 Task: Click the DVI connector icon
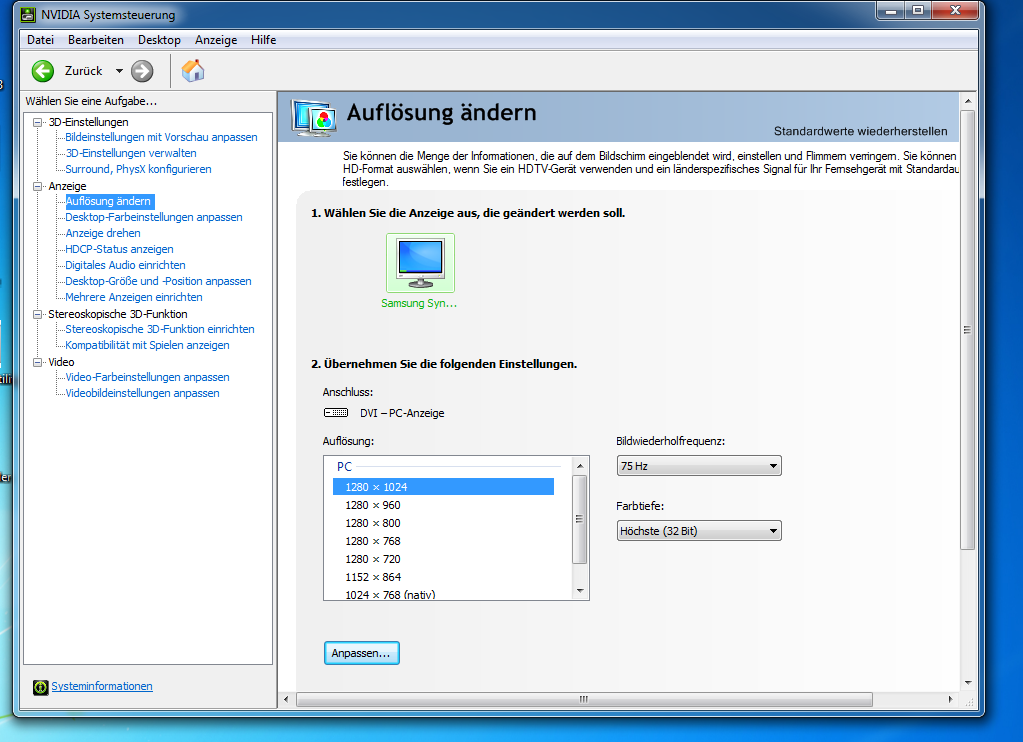click(336, 412)
